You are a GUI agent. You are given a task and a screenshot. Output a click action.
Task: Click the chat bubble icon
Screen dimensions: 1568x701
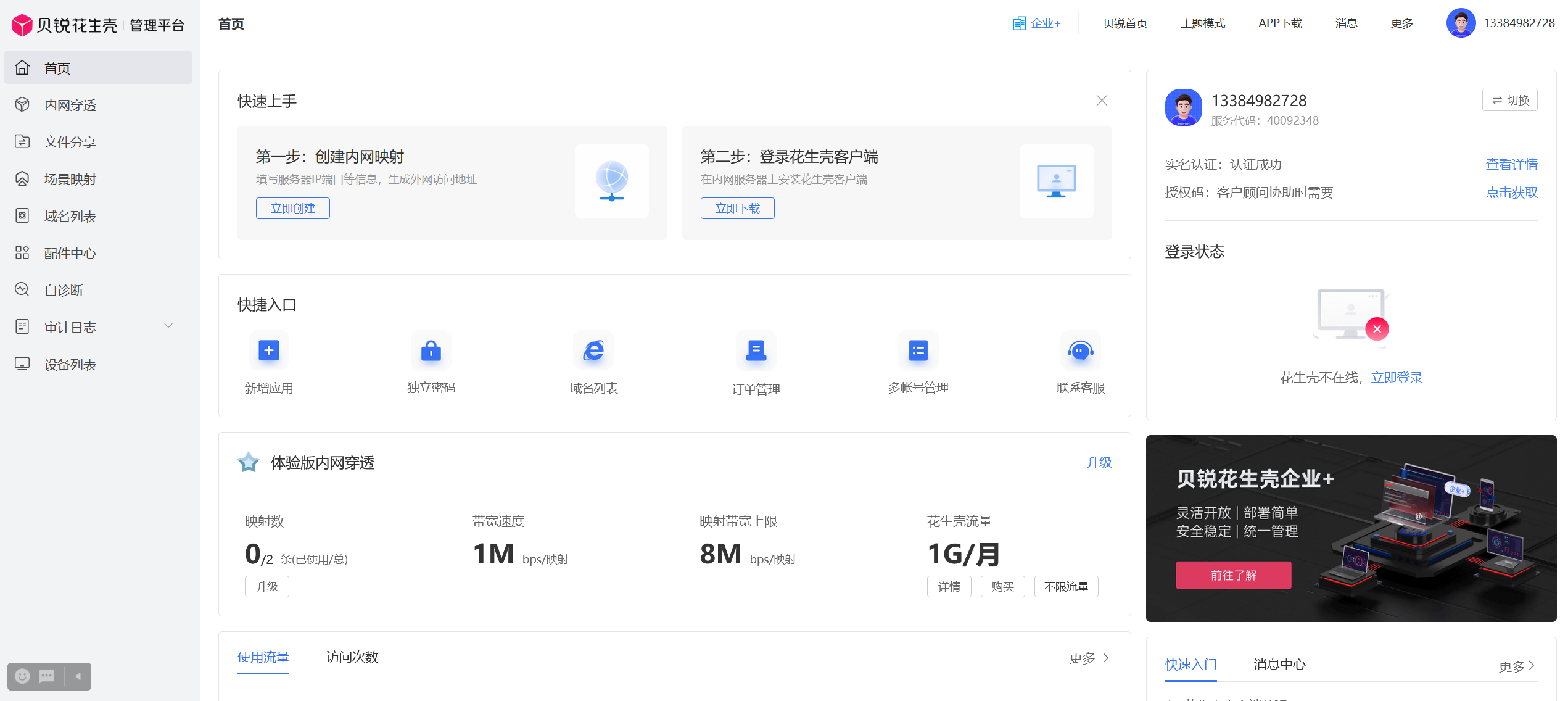[x=47, y=676]
